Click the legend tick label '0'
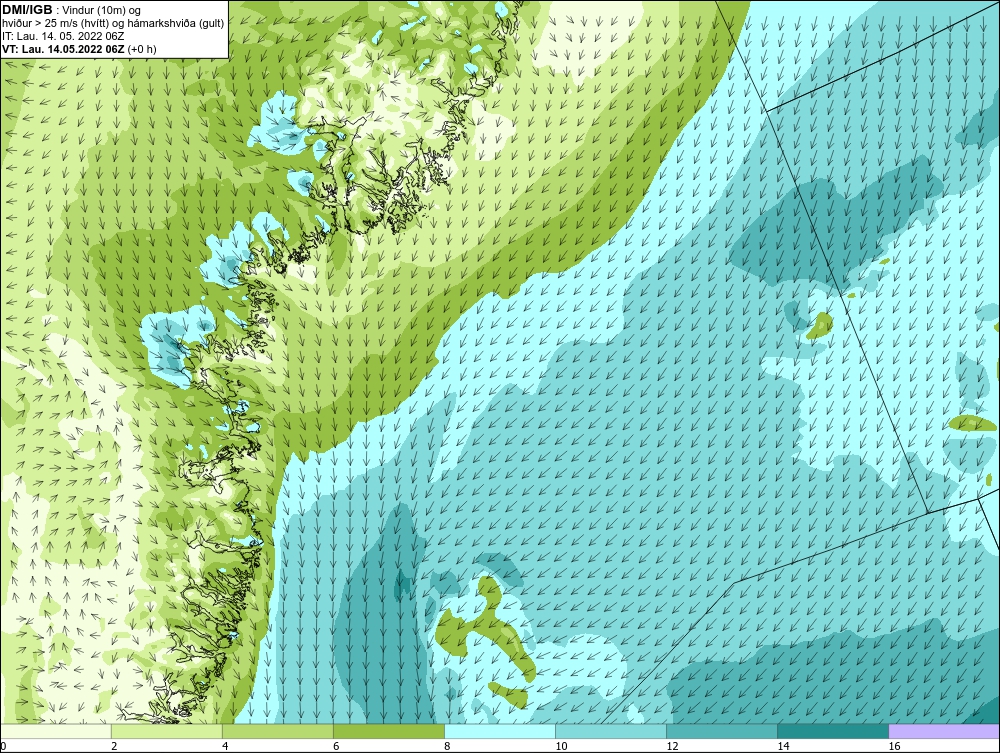 [x=3, y=746]
